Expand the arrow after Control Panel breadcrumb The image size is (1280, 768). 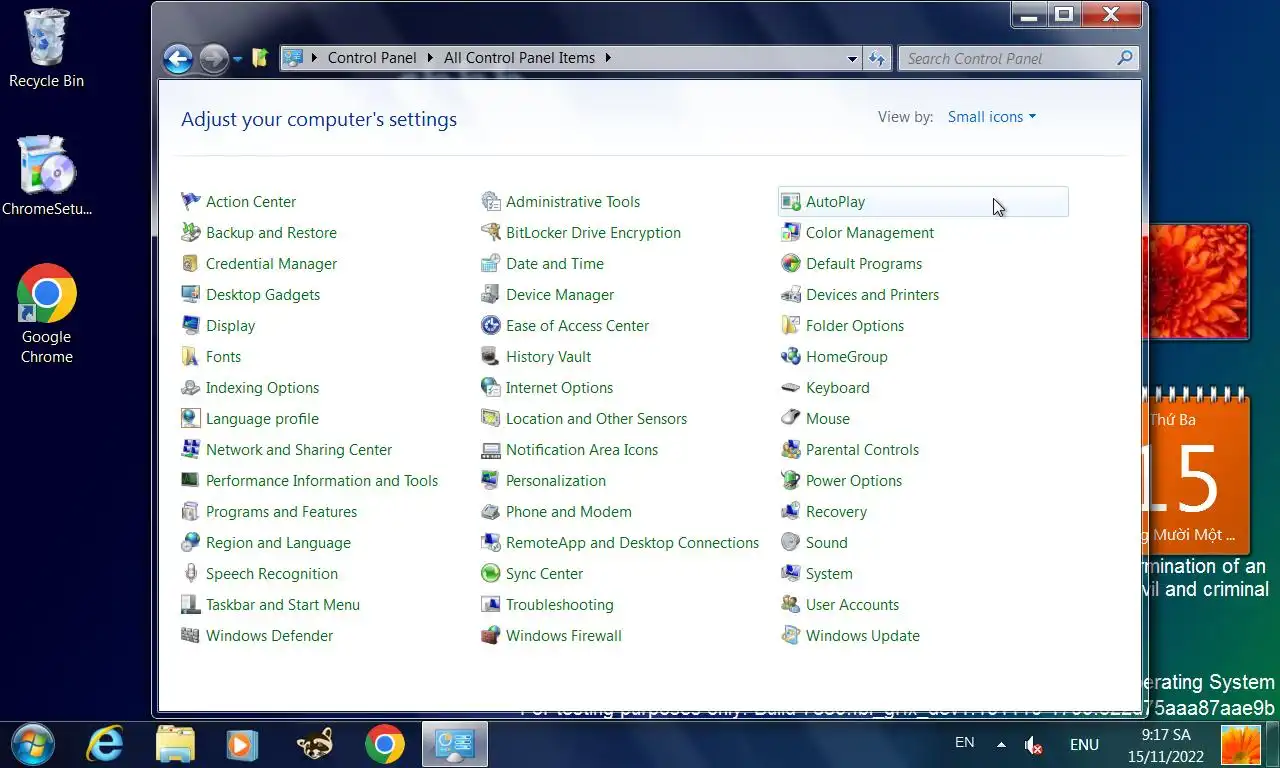(x=430, y=58)
